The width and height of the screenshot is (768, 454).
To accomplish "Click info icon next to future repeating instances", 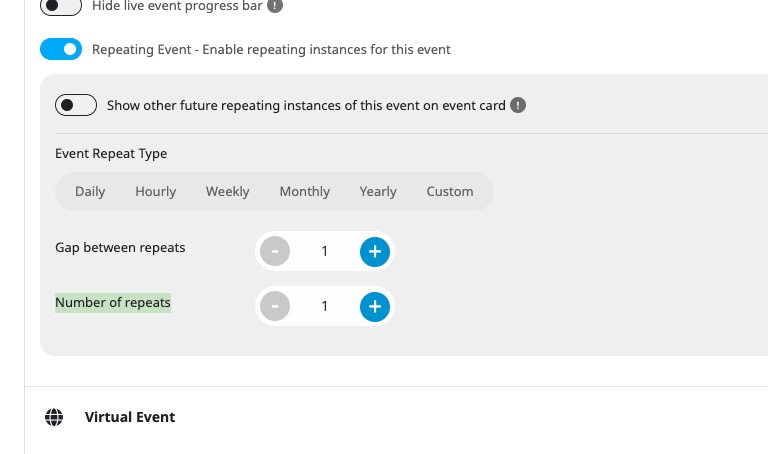I will [518, 105].
